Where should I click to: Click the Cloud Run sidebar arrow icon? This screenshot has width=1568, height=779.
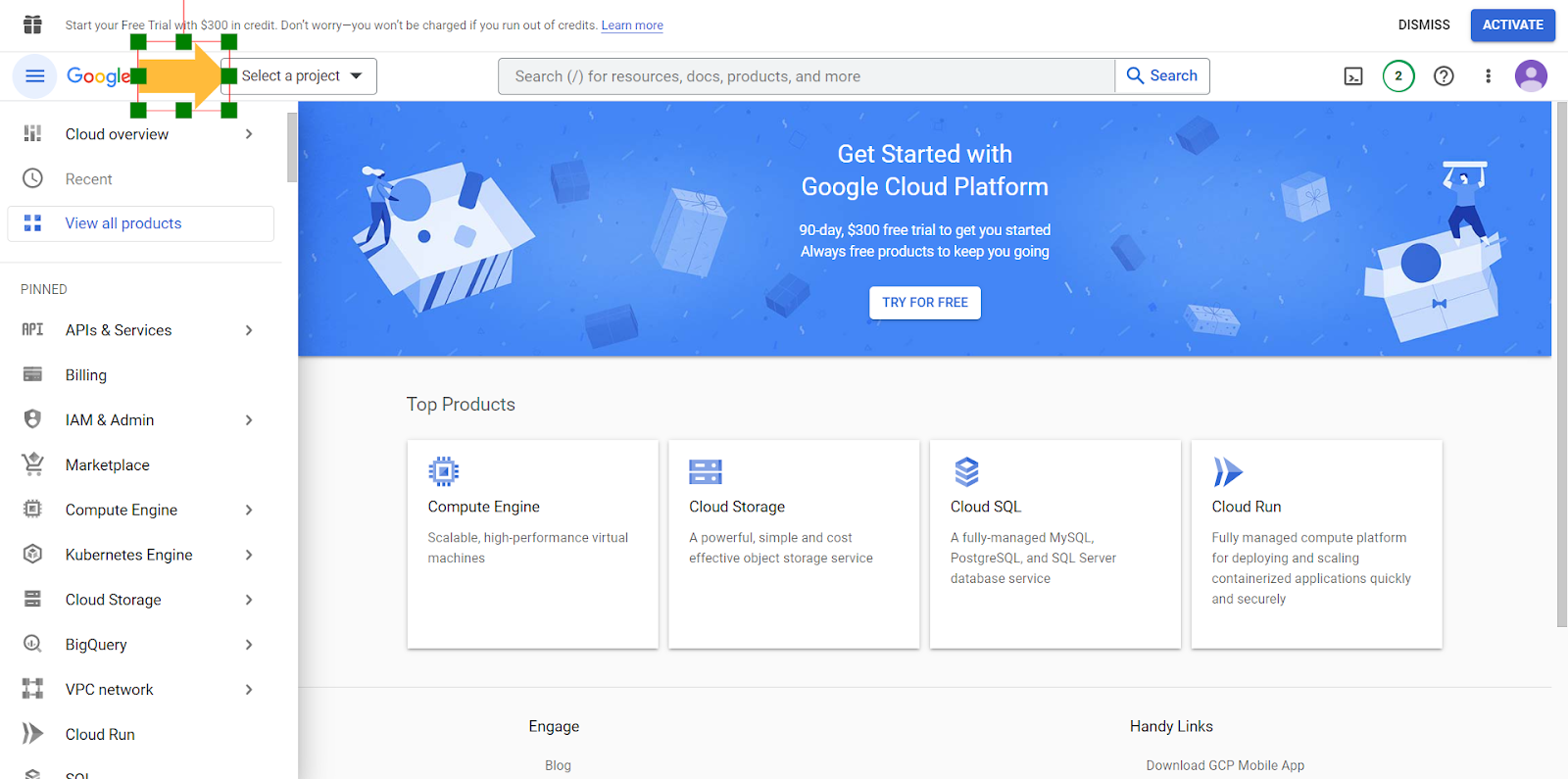pos(32,734)
